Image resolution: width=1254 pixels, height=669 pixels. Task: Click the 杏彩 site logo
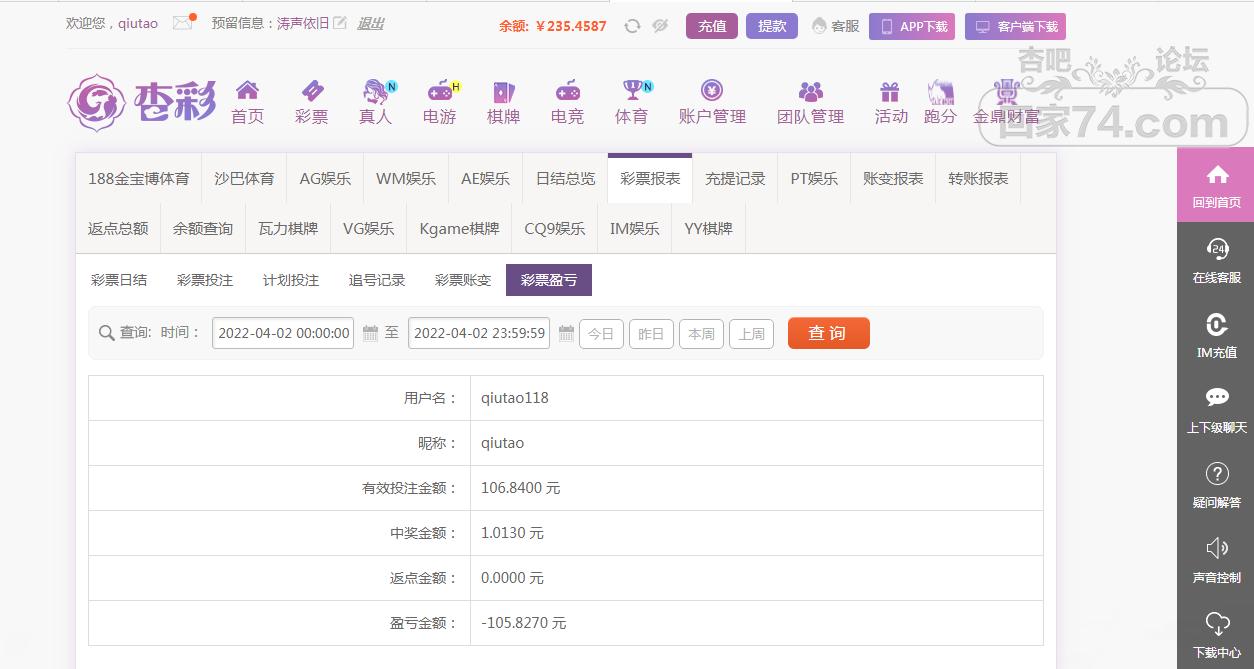coord(142,102)
